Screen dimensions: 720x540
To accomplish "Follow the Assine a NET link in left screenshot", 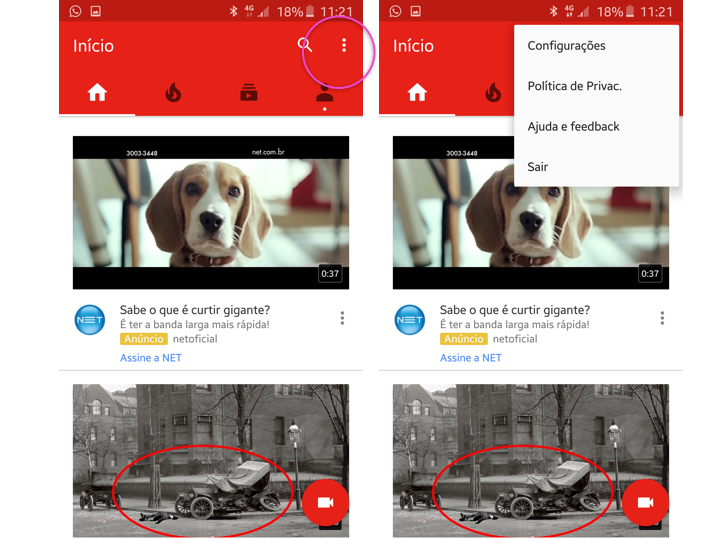I will click(151, 358).
